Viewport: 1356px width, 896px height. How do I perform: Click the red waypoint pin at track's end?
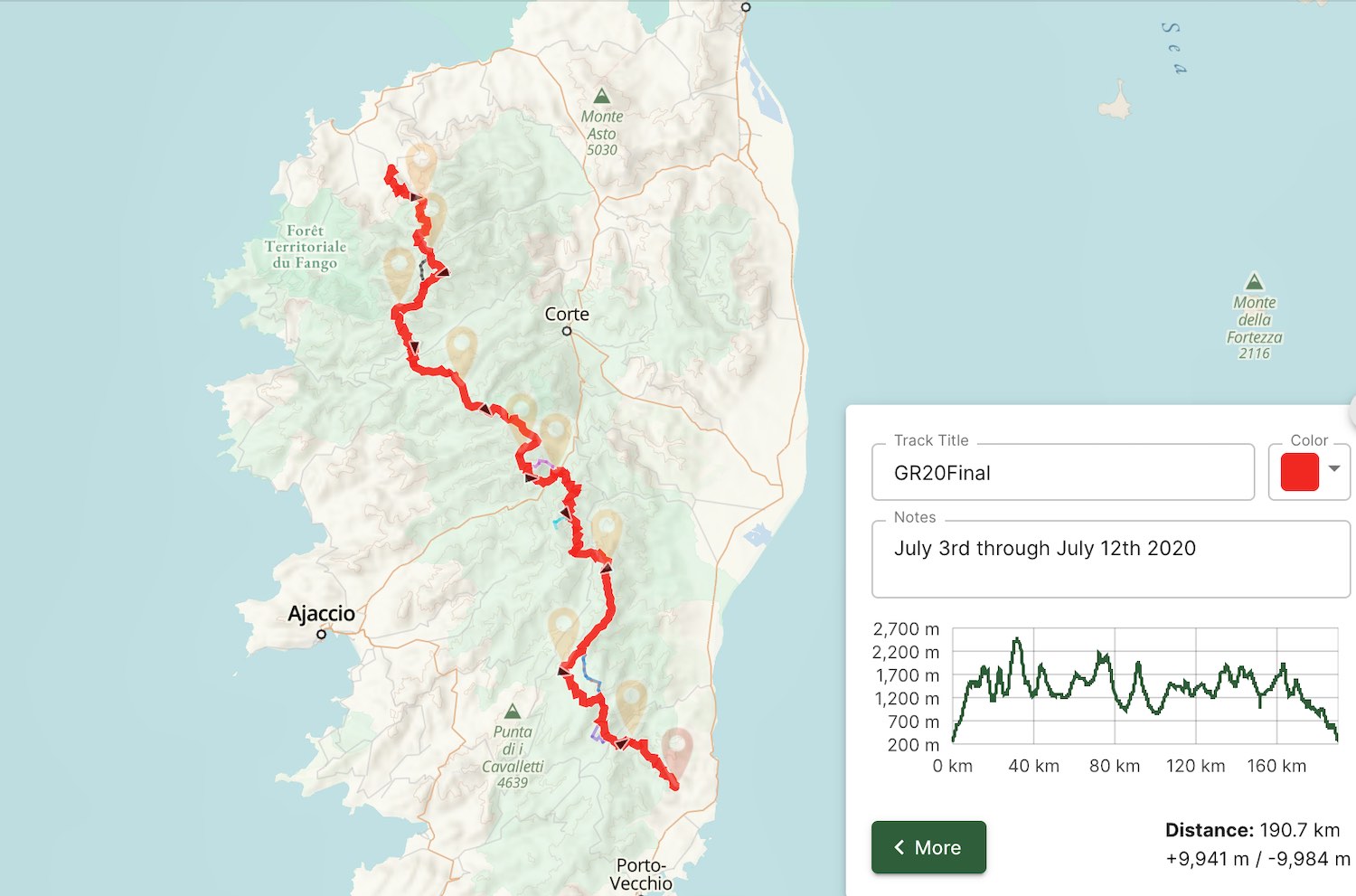[x=677, y=750]
